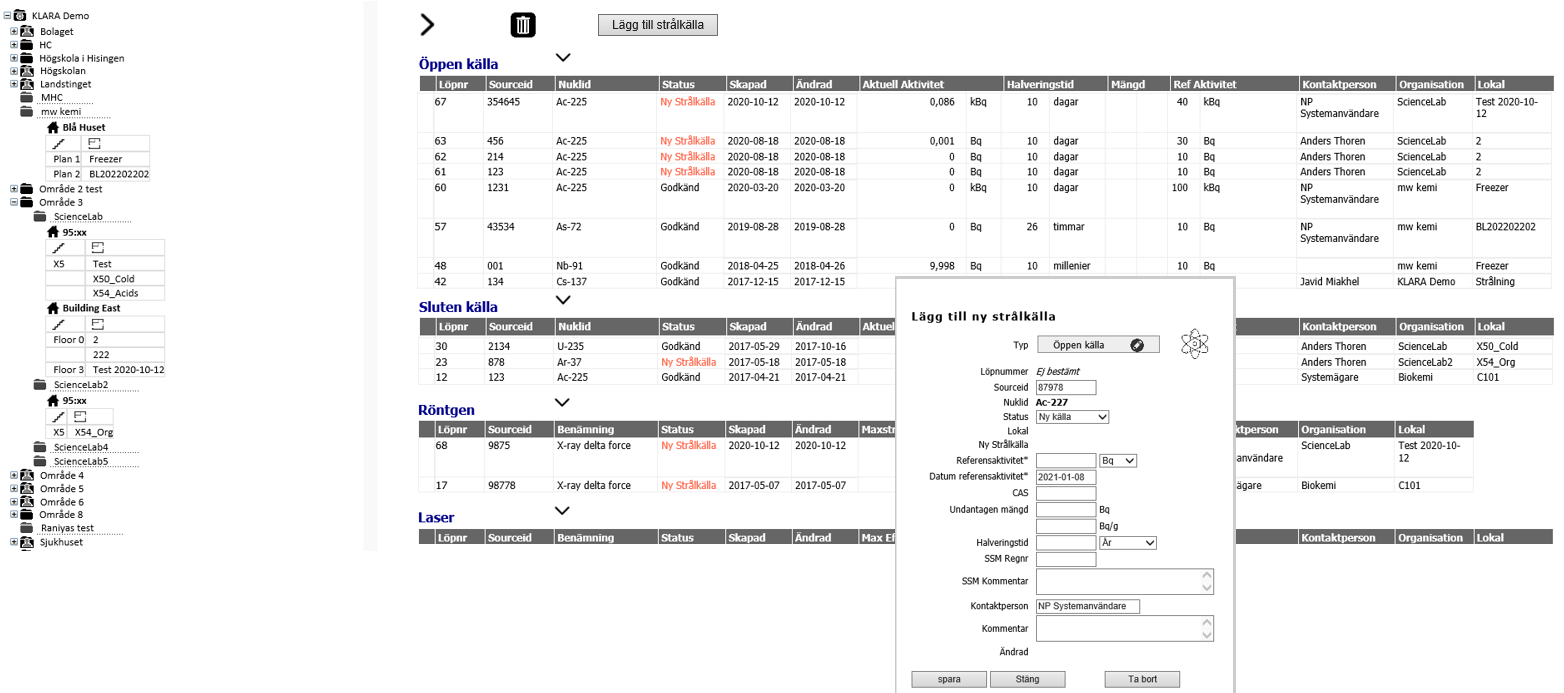Click the HC folder icon
Screen dimensions: 1564x693
27,45
